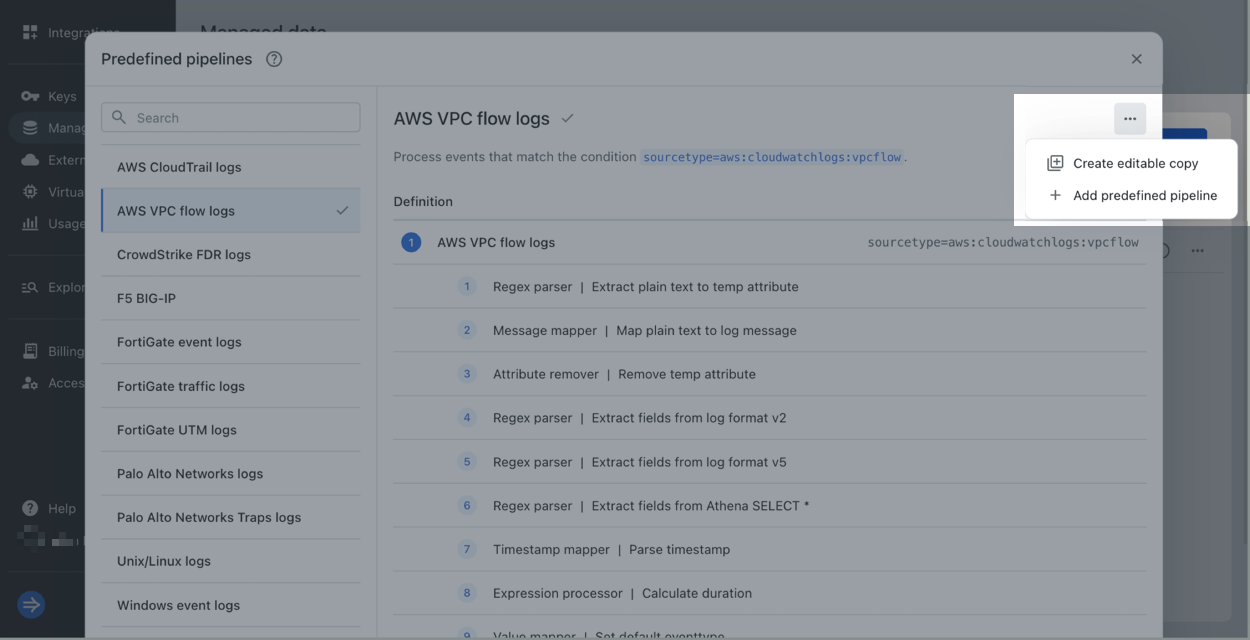This screenshot has width=1250, height=640.
Task: Click step 2 Message mapper row
Action: 770,330
